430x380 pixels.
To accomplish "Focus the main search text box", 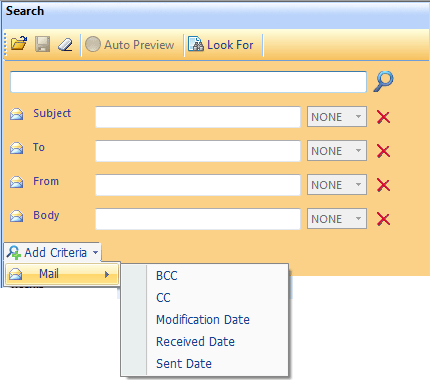I will click(188, 82).
